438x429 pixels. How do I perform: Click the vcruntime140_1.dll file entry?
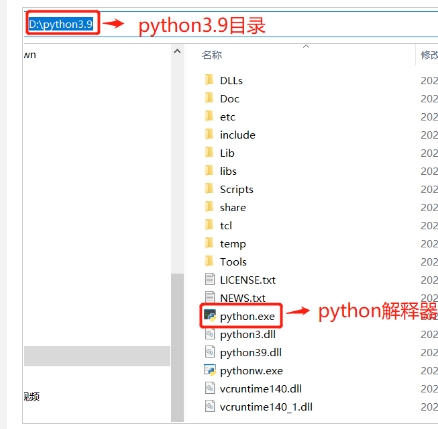[259, 407]
